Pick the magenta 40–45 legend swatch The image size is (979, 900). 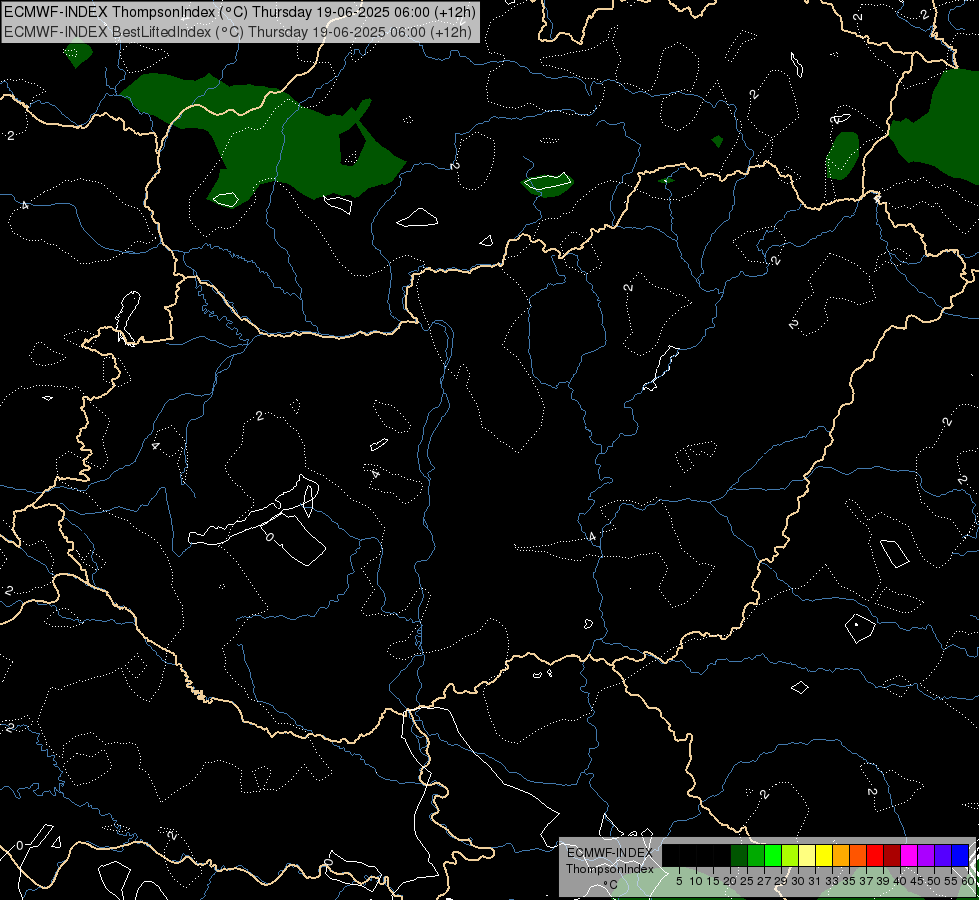[x=909, y=855]
